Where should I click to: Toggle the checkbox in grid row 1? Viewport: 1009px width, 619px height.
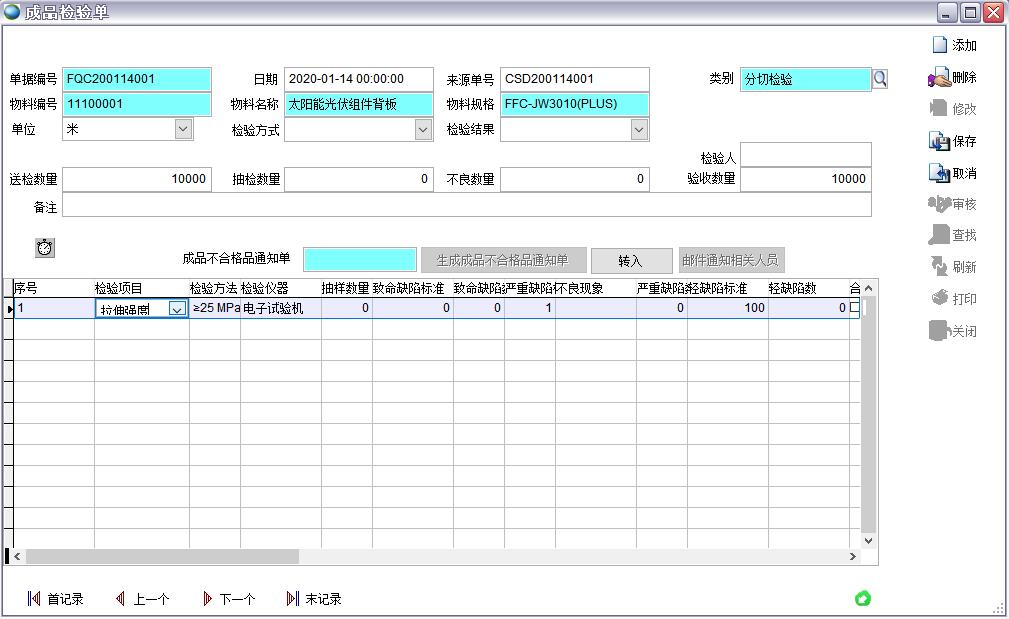pyautogui.click(x=854, y=308)
